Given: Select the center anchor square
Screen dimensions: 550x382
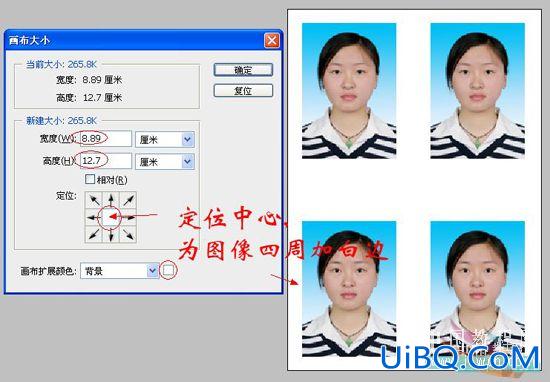Looking at the screenshot, I should 110,217.
